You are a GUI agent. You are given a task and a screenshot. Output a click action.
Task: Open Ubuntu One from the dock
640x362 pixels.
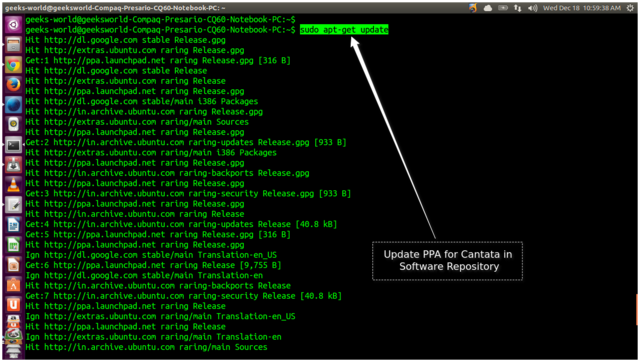(x=13, y=305)
